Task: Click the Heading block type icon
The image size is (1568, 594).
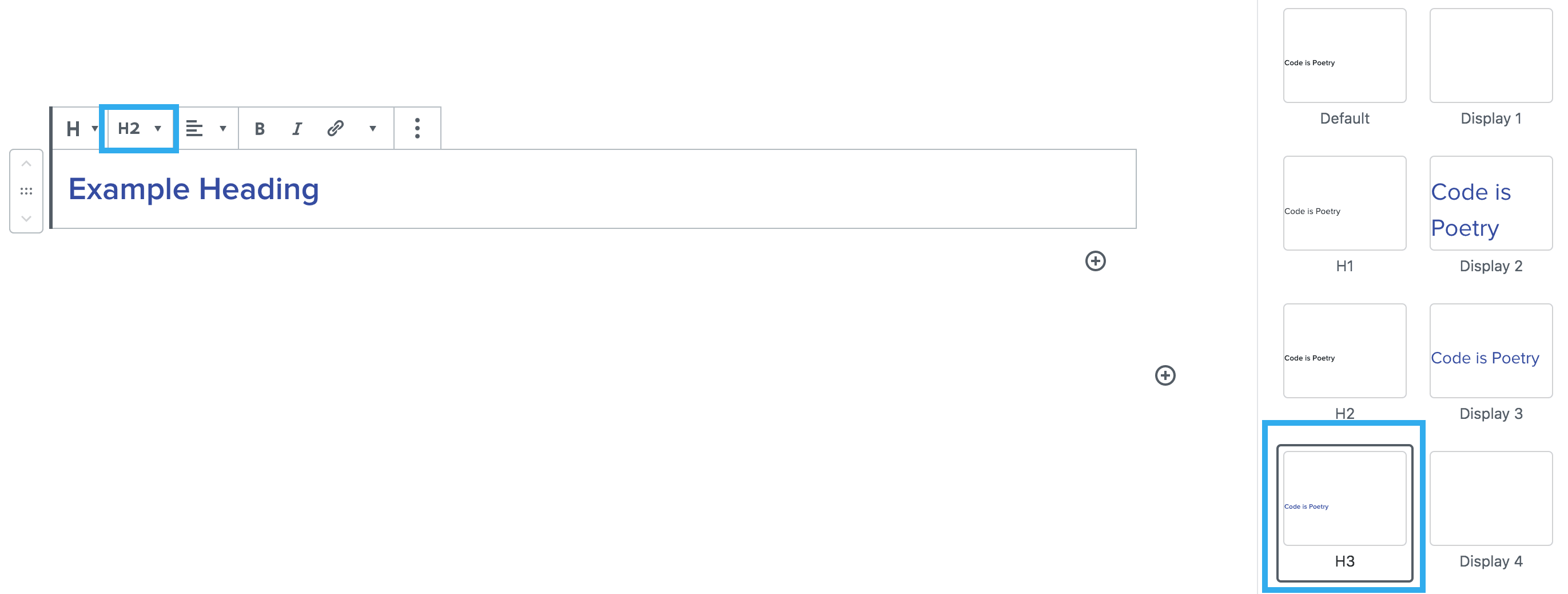Action: 74,129
